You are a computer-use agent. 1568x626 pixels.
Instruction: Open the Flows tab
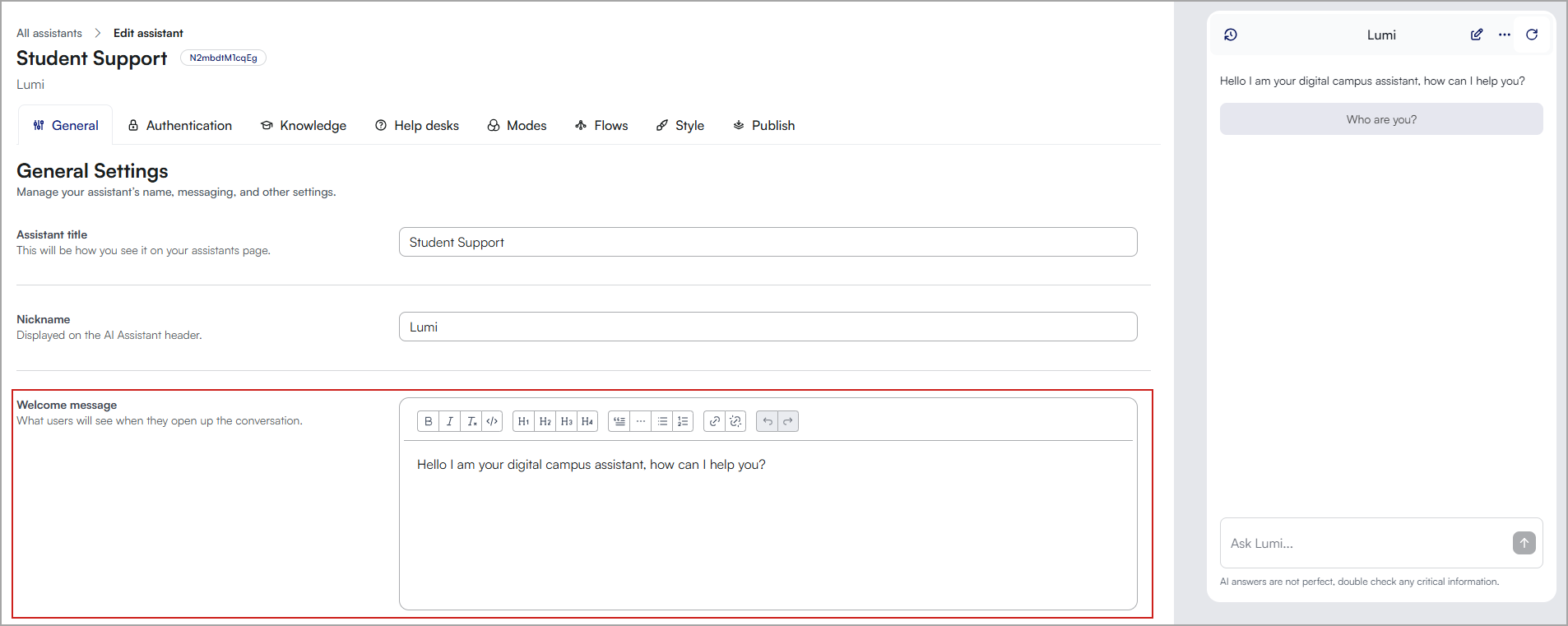coord(601,125)
